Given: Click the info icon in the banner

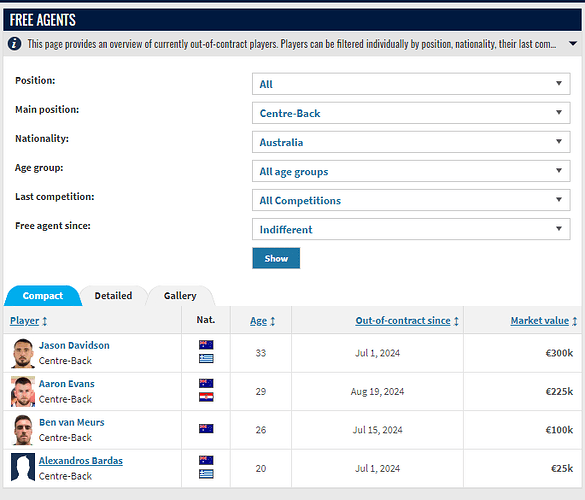Looking at the screenshot, I should point(14,44).
